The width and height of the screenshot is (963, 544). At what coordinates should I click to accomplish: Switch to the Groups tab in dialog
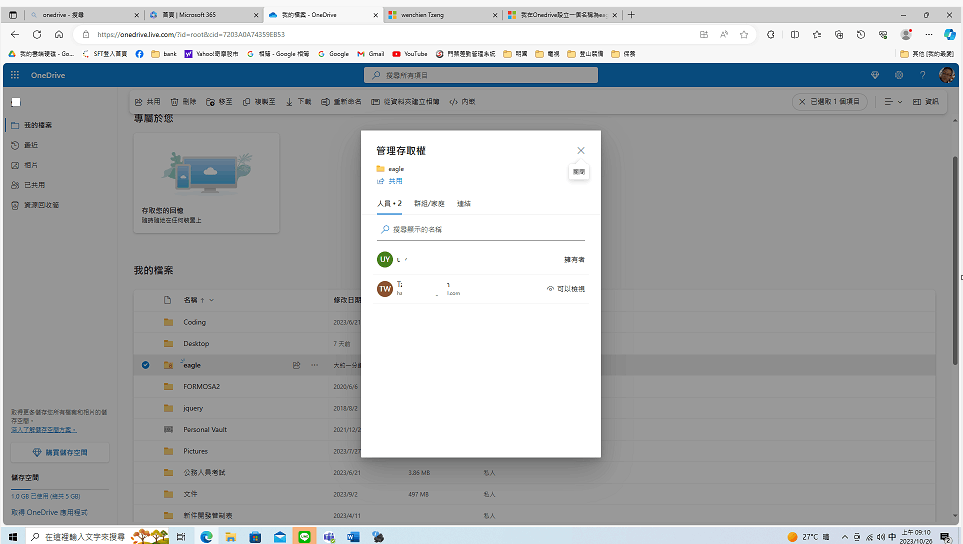point(429,203)
